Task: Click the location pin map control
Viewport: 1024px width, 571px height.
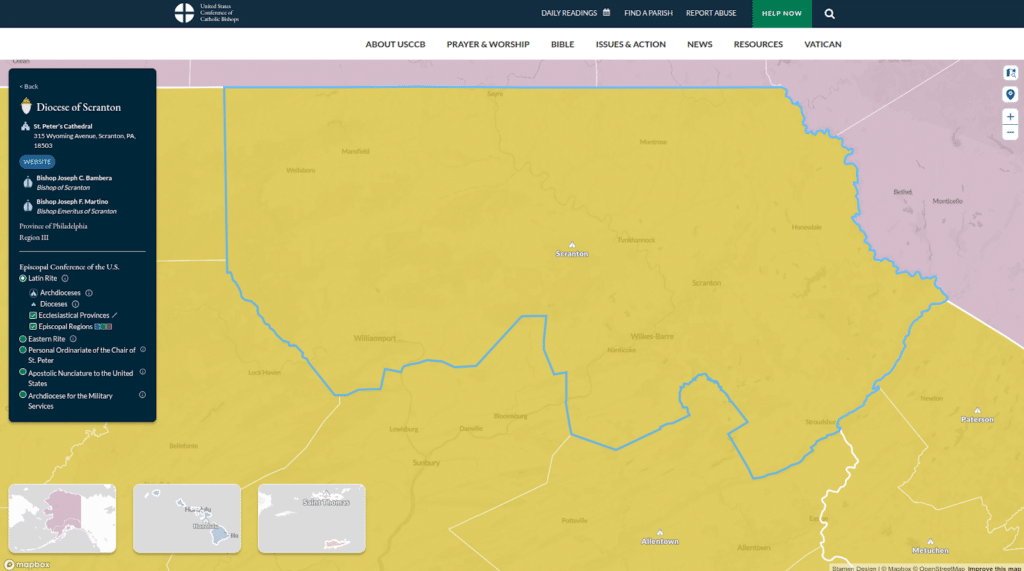Action: click(x=1010, y=94)
